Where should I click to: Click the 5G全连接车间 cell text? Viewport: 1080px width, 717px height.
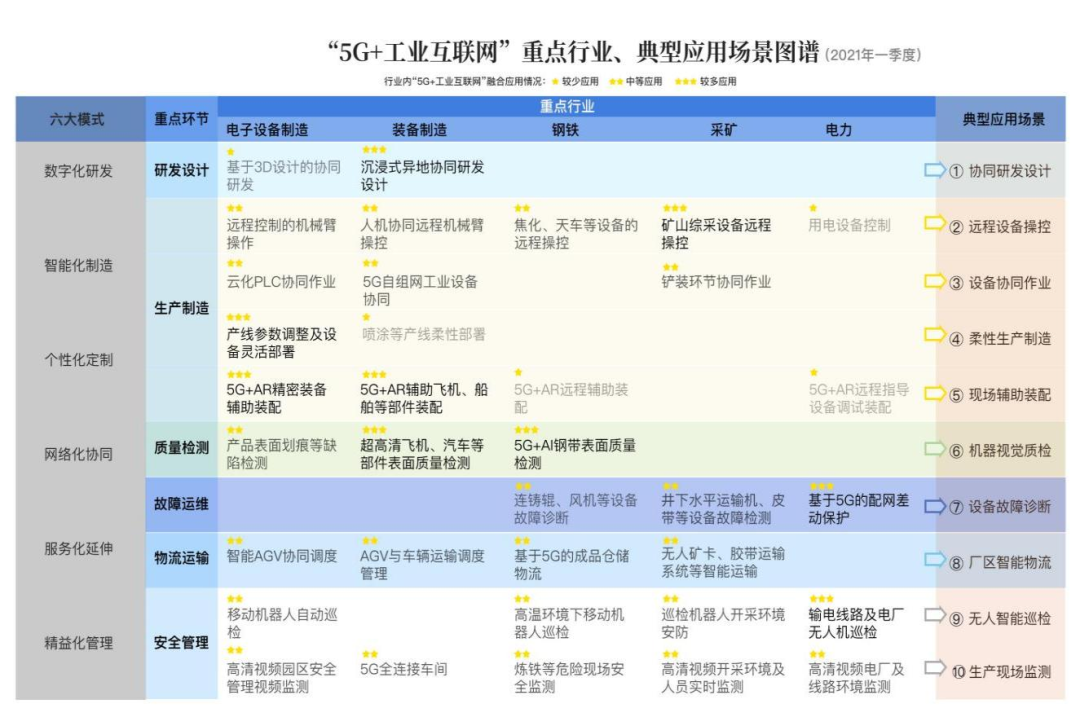click(x=404, y=669)
